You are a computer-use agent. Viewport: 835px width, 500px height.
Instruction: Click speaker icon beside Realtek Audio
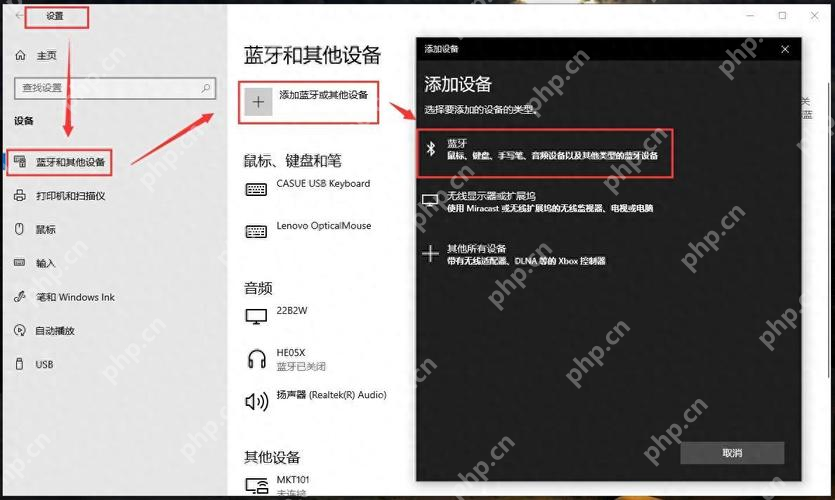tap(256, 401)
